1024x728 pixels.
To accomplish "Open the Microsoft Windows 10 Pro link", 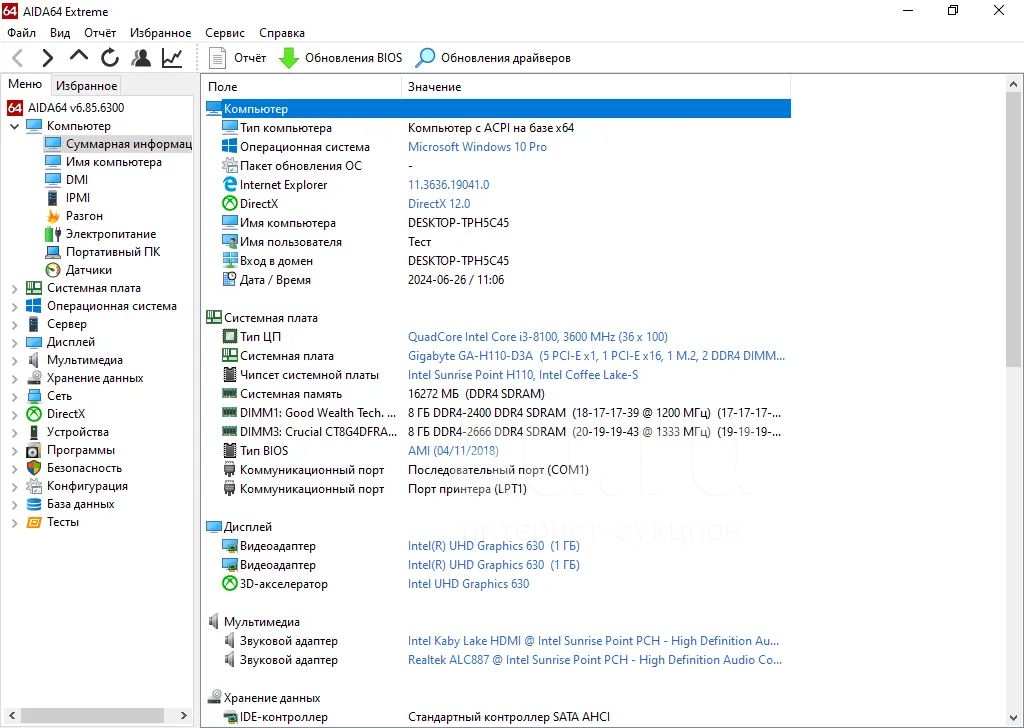I will pyautogui.click(x=477, y=147).
